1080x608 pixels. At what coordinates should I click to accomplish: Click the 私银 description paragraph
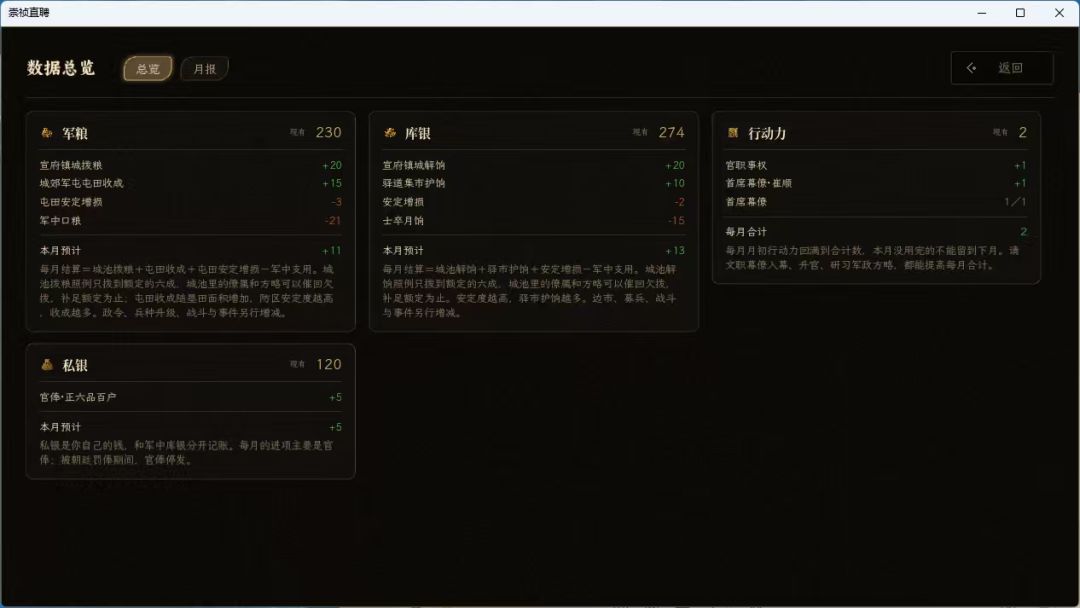pos(186,452)
